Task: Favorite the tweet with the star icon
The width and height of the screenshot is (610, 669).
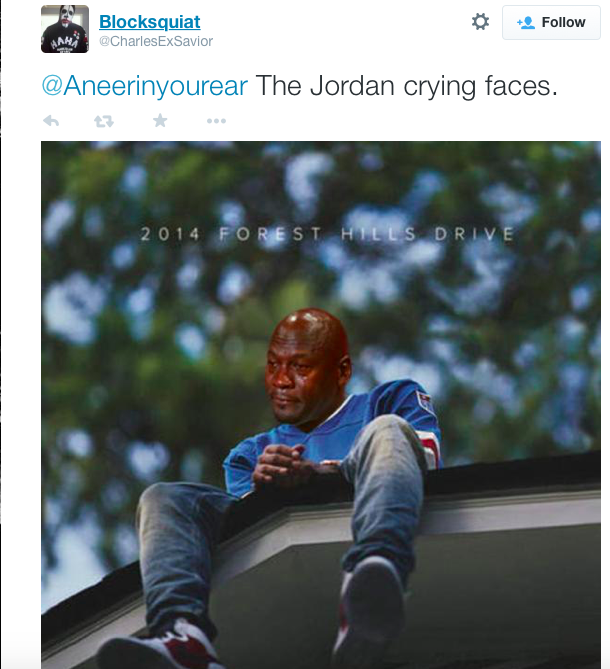Action: (x=160, y=121)
